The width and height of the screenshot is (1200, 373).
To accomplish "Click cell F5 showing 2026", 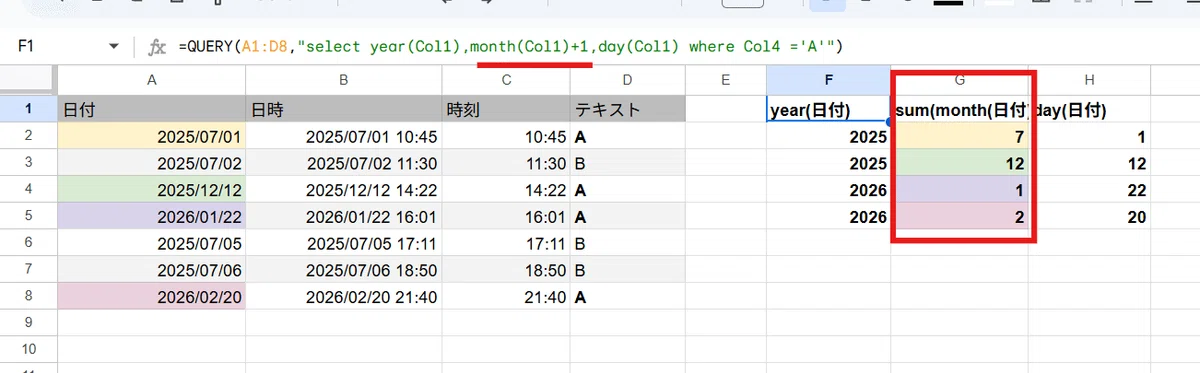I will (828, 216).
